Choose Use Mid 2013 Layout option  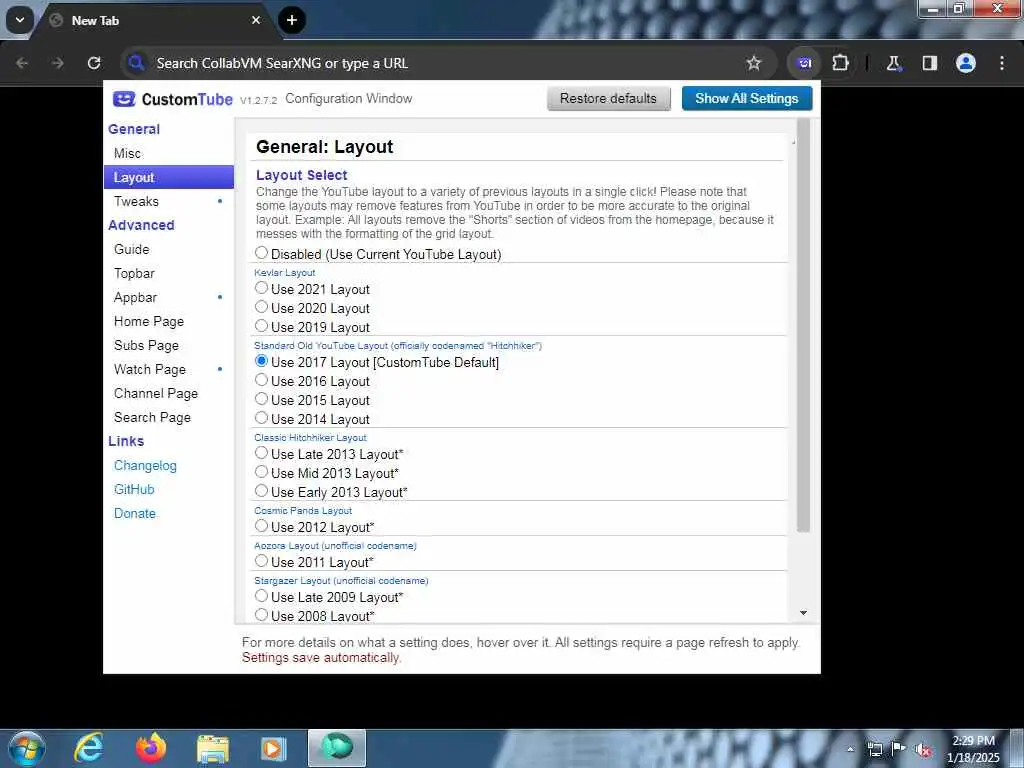261,472
